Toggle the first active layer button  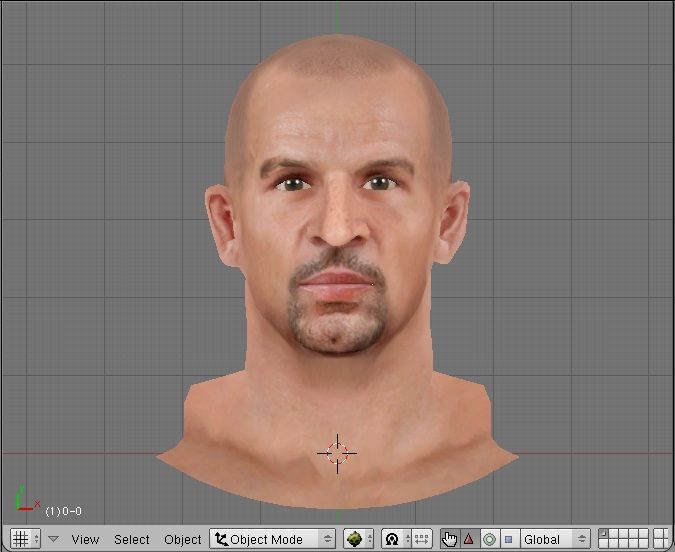[x=603, y=534]
